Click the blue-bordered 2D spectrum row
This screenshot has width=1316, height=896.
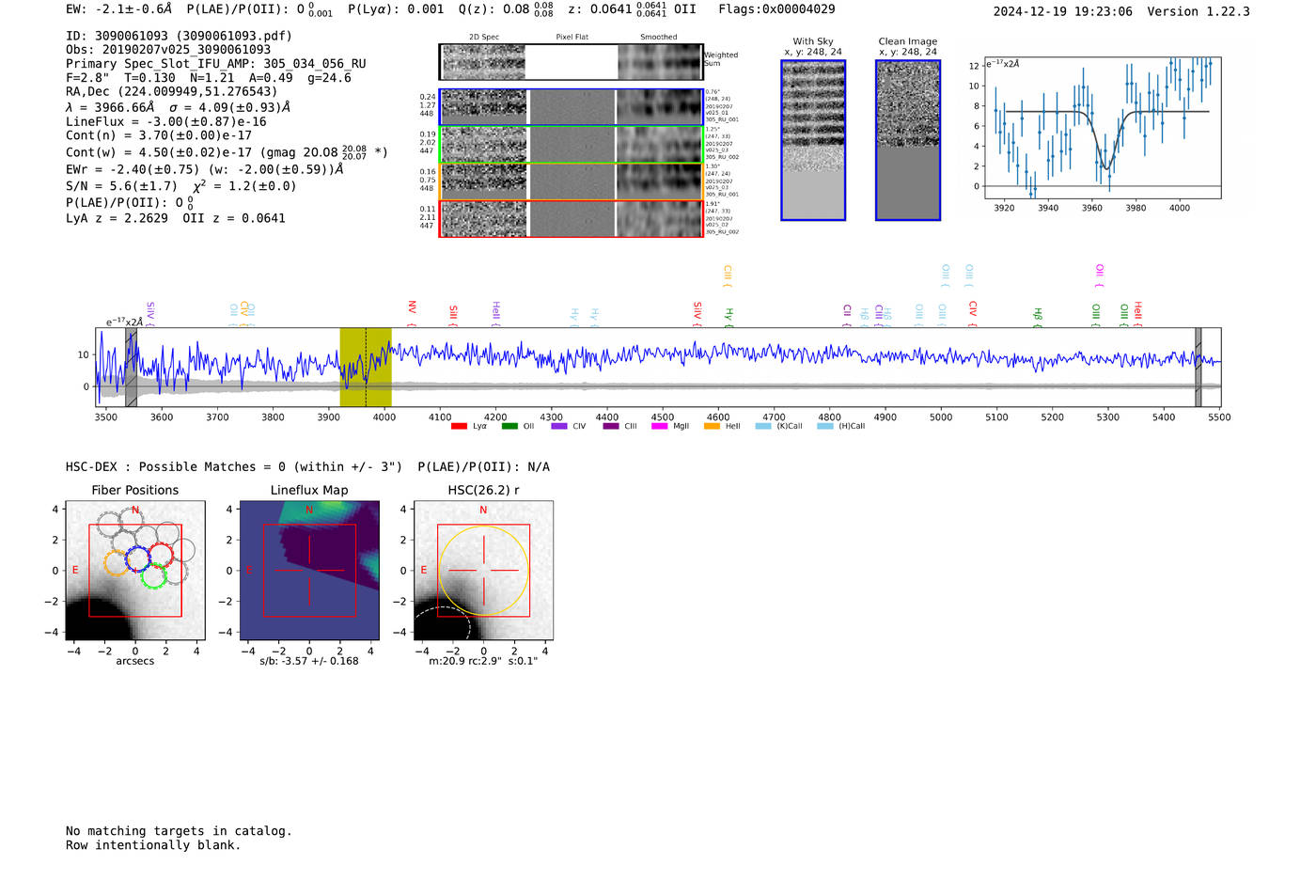click(572, 107)
